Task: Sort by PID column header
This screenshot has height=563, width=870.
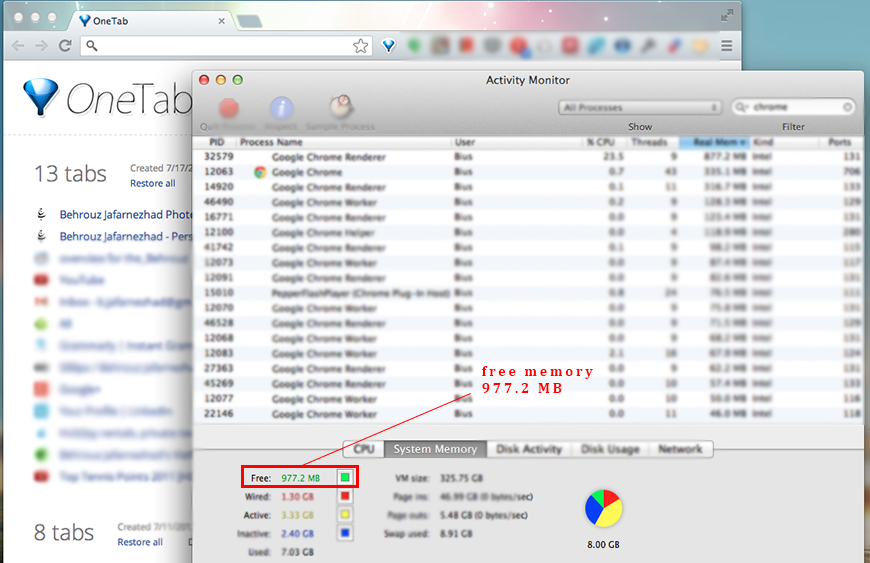Action: point(216,143)
